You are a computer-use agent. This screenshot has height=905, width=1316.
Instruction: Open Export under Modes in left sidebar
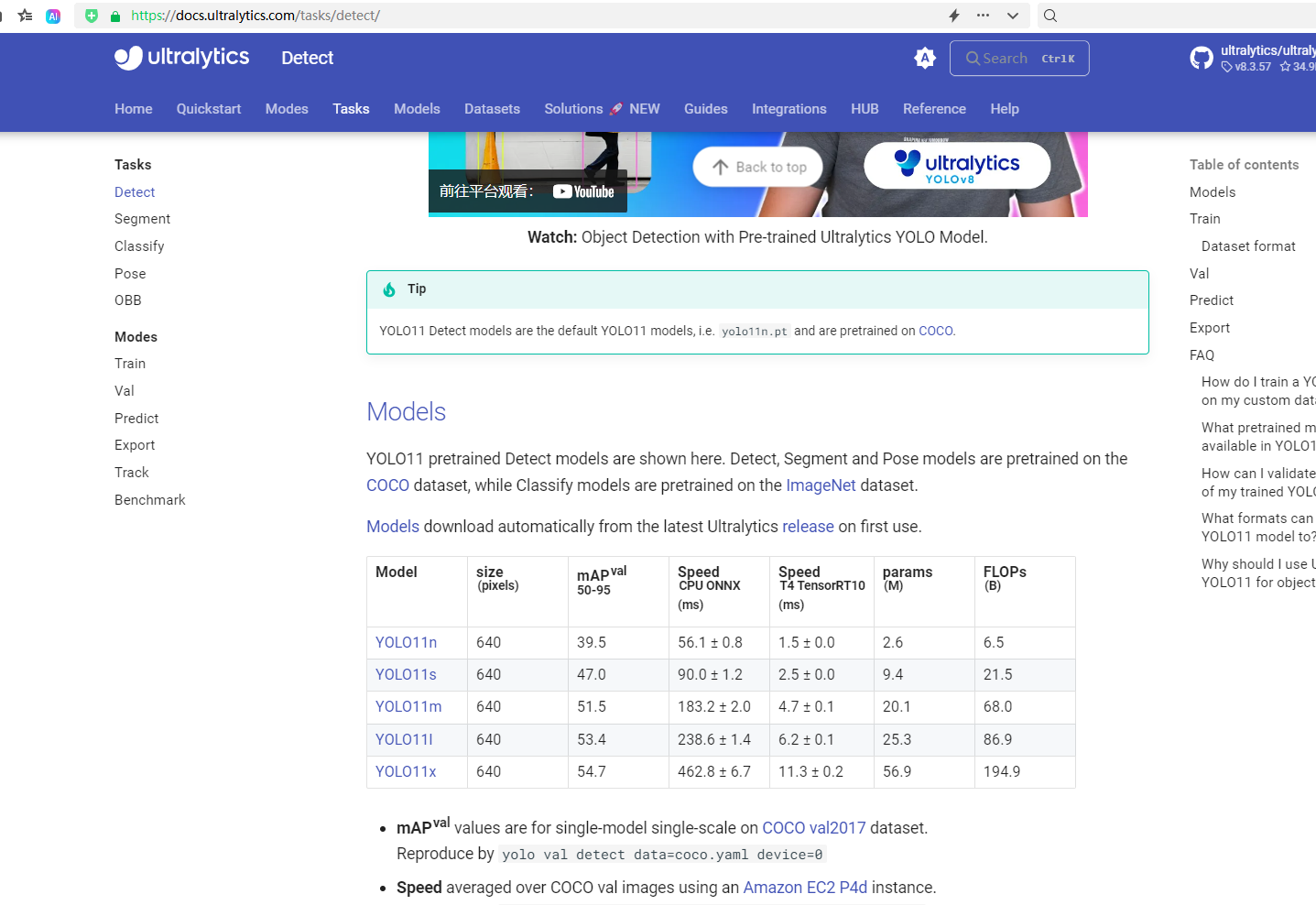click(x=135, y=445)
